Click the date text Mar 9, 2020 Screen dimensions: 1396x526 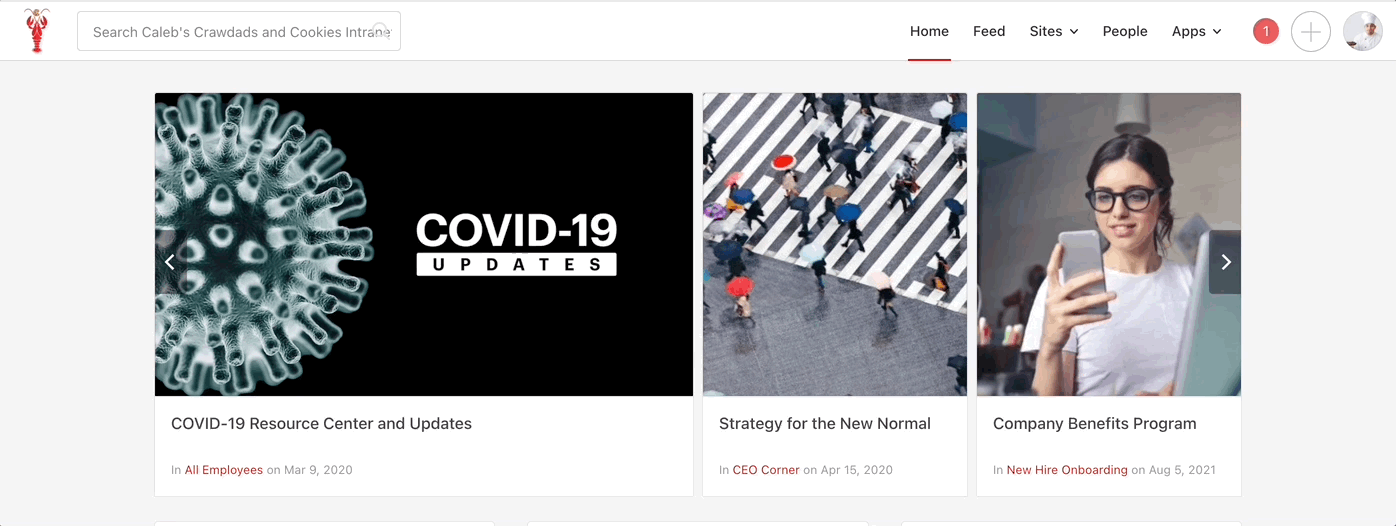318,470
